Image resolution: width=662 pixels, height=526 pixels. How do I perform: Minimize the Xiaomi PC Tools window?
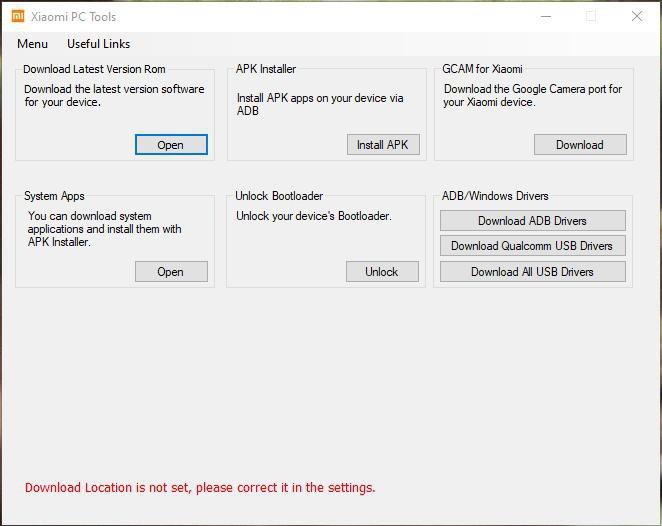(x=546, y=16)
